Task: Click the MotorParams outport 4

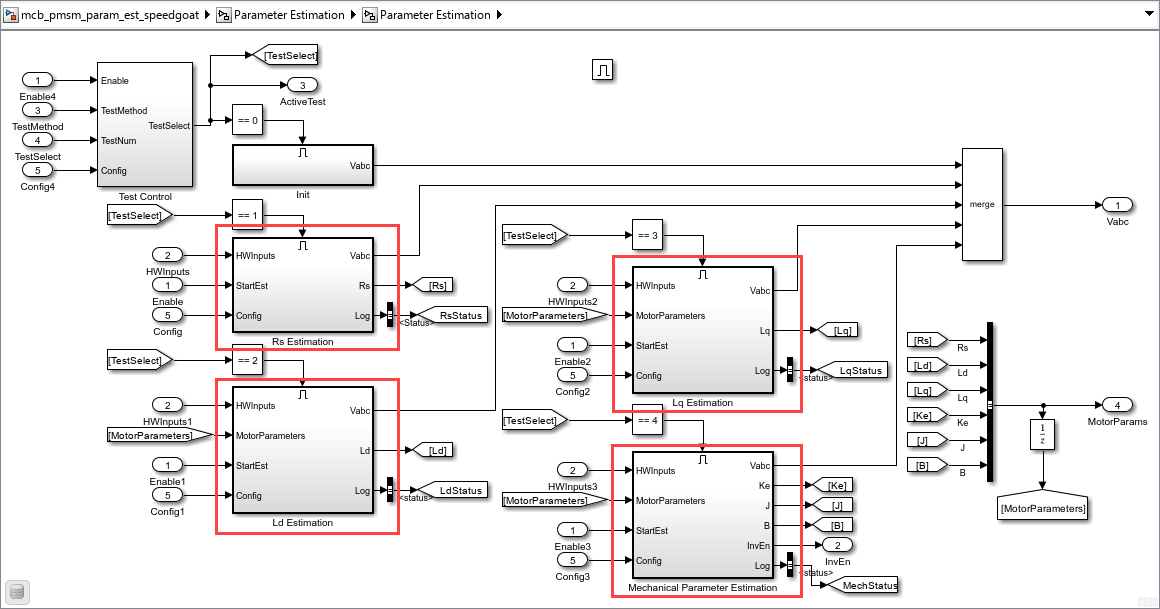Action: coord(1117,405)
